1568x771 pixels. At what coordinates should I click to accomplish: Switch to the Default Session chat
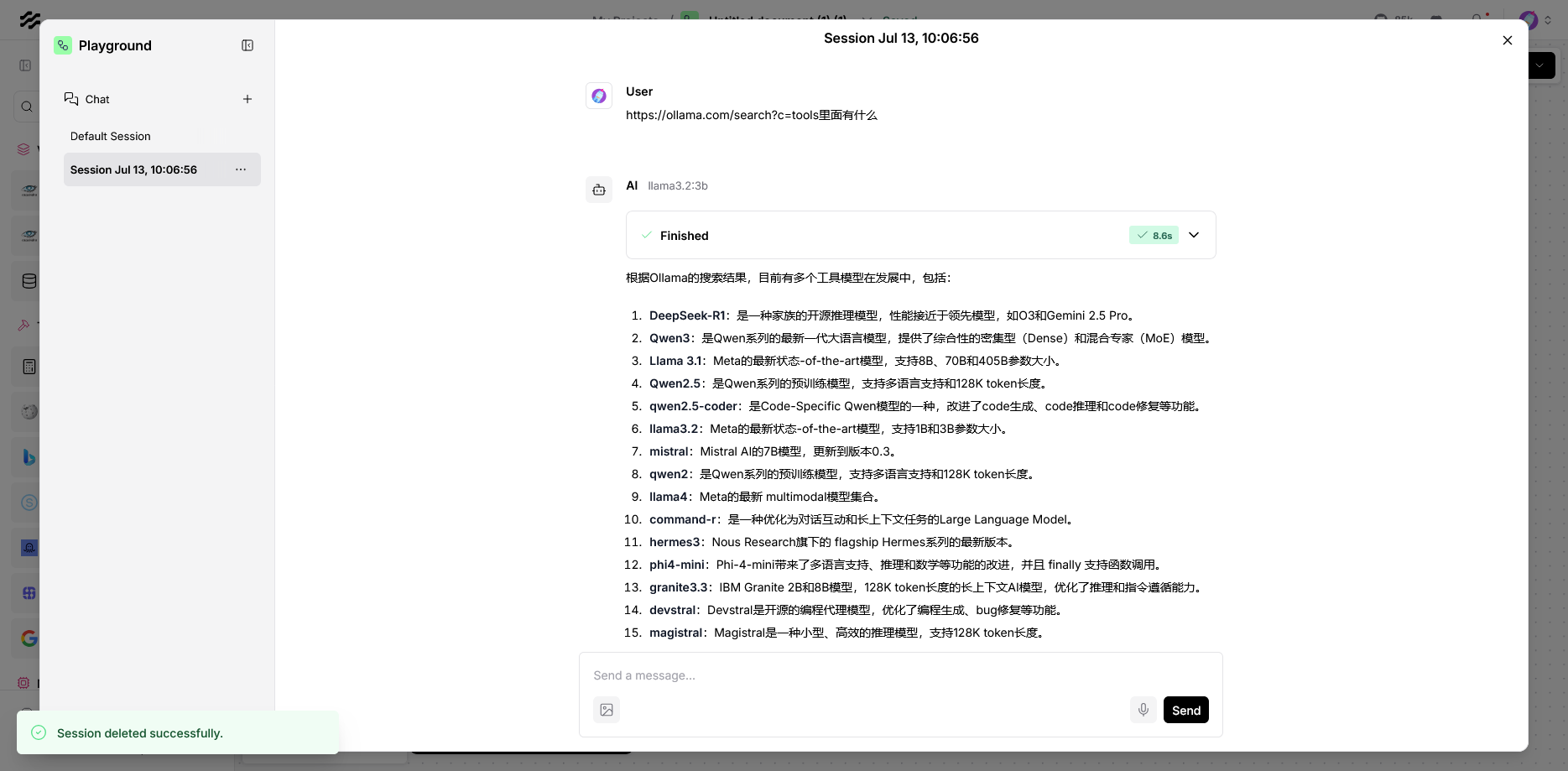(x=110, y=136)
